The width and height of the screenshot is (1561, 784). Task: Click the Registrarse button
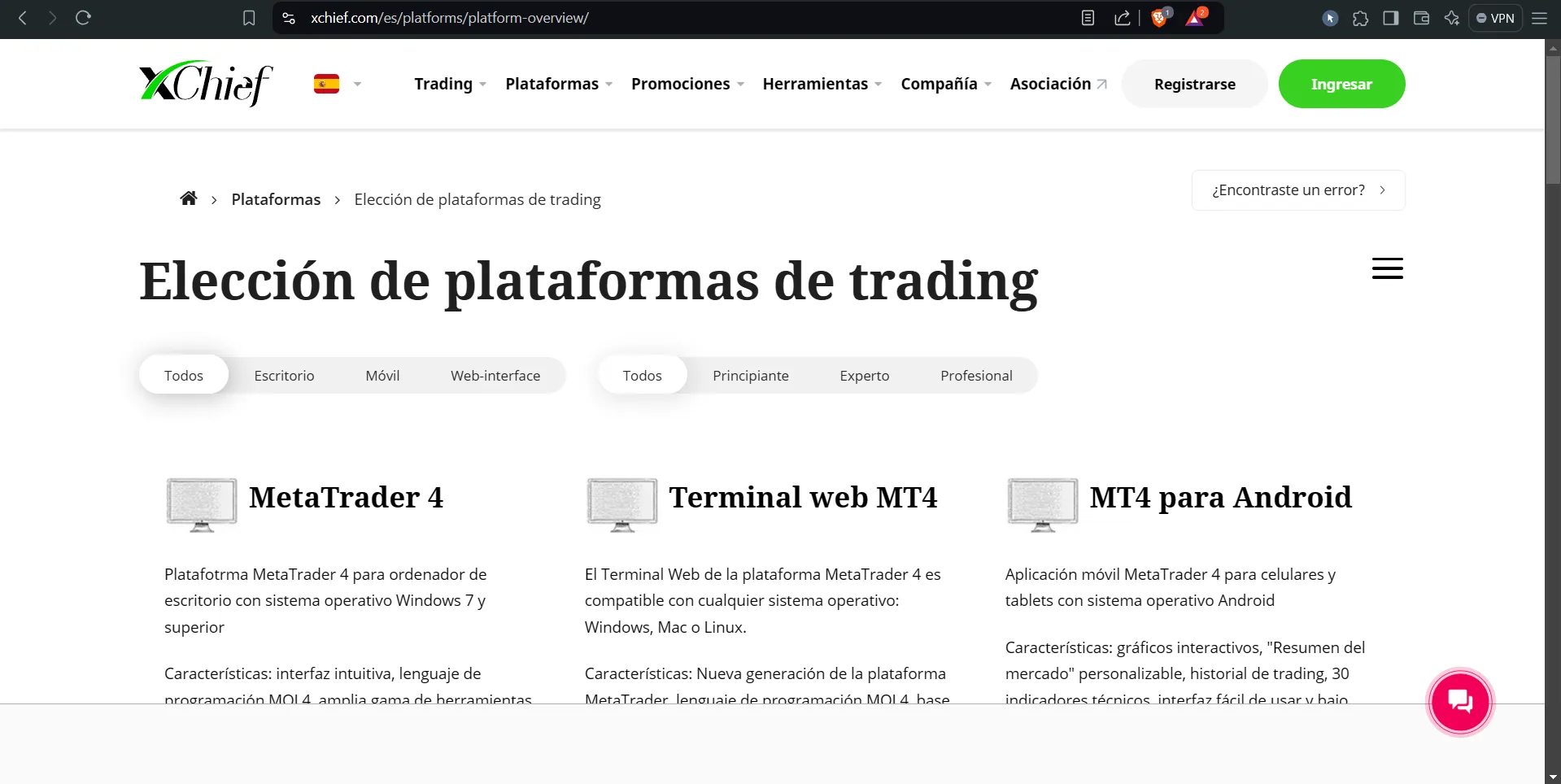pyautogui.click(x=1194, y=84)
